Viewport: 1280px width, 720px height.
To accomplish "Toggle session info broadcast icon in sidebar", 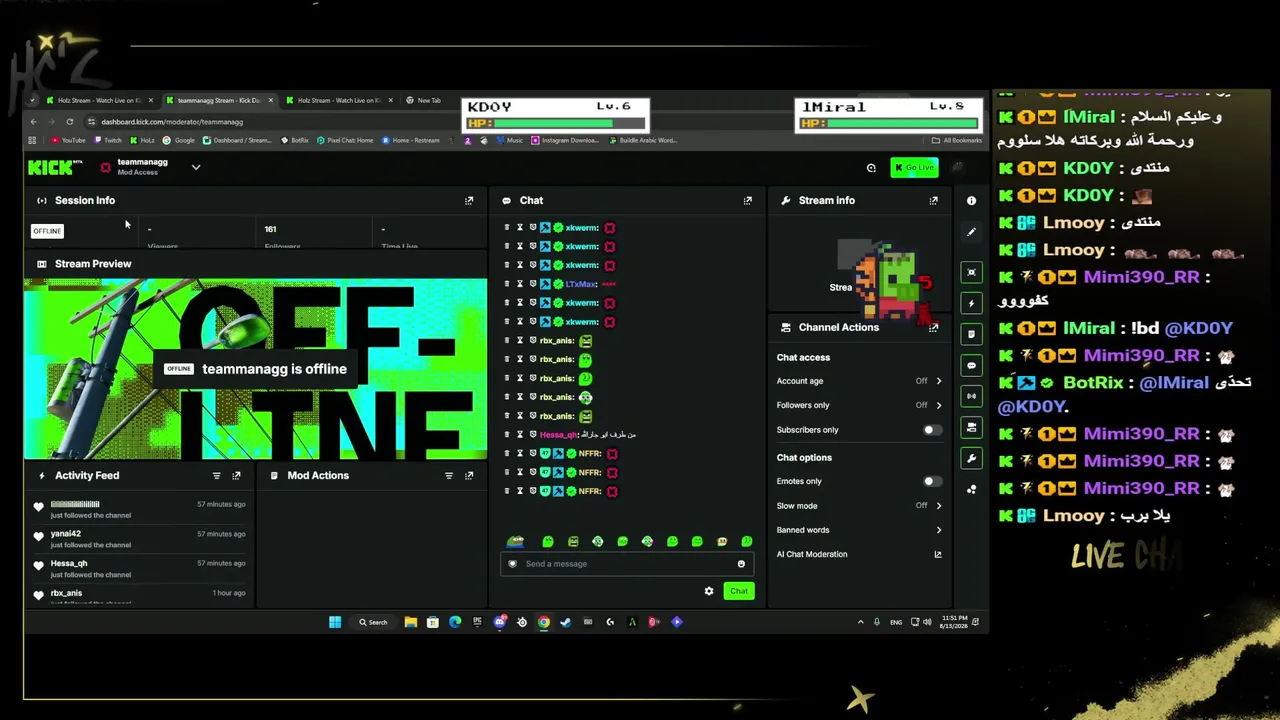I will (971, 396).
